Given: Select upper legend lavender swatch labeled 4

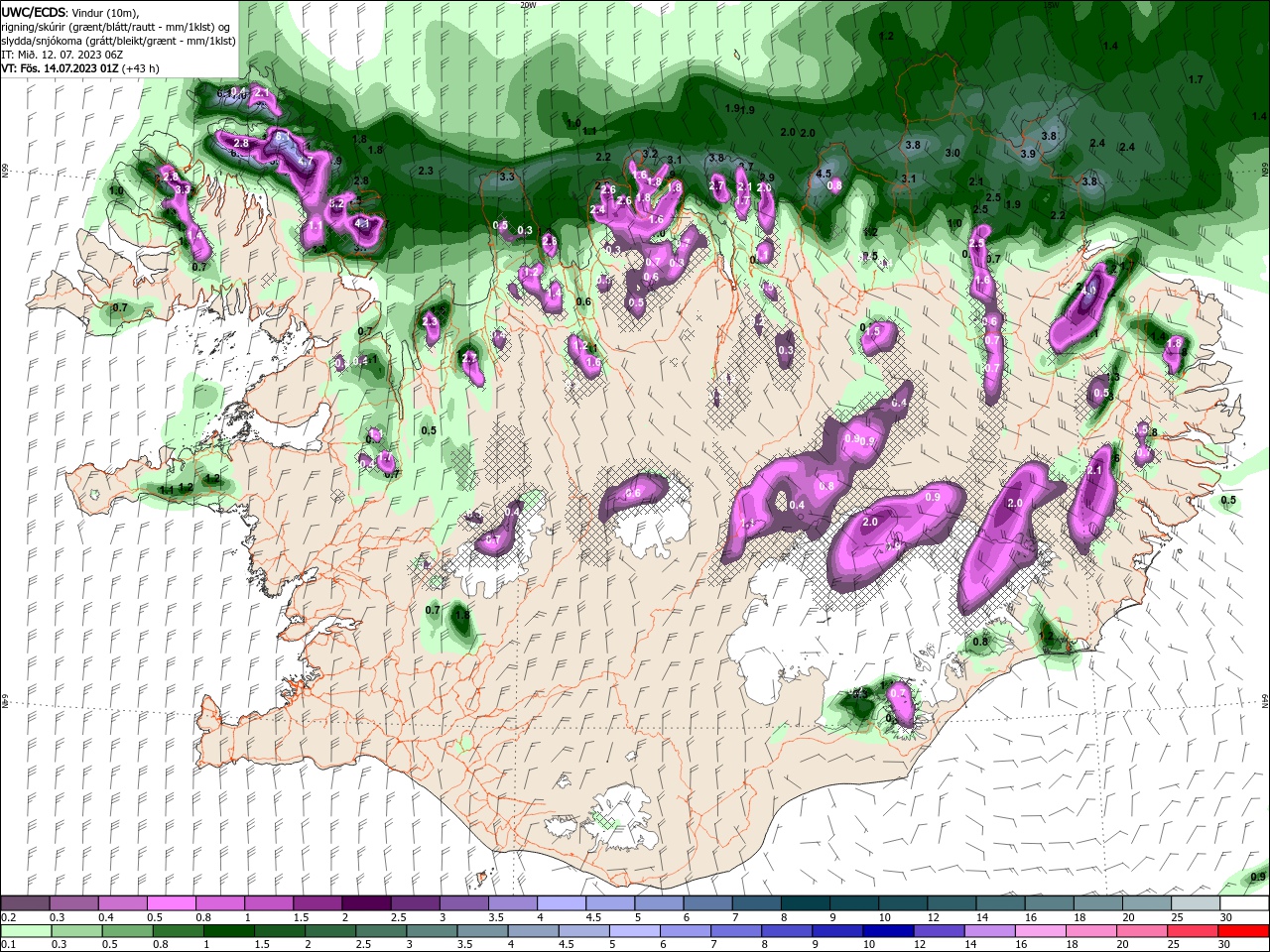Looking at the screenshot, I should click(562, 903).
